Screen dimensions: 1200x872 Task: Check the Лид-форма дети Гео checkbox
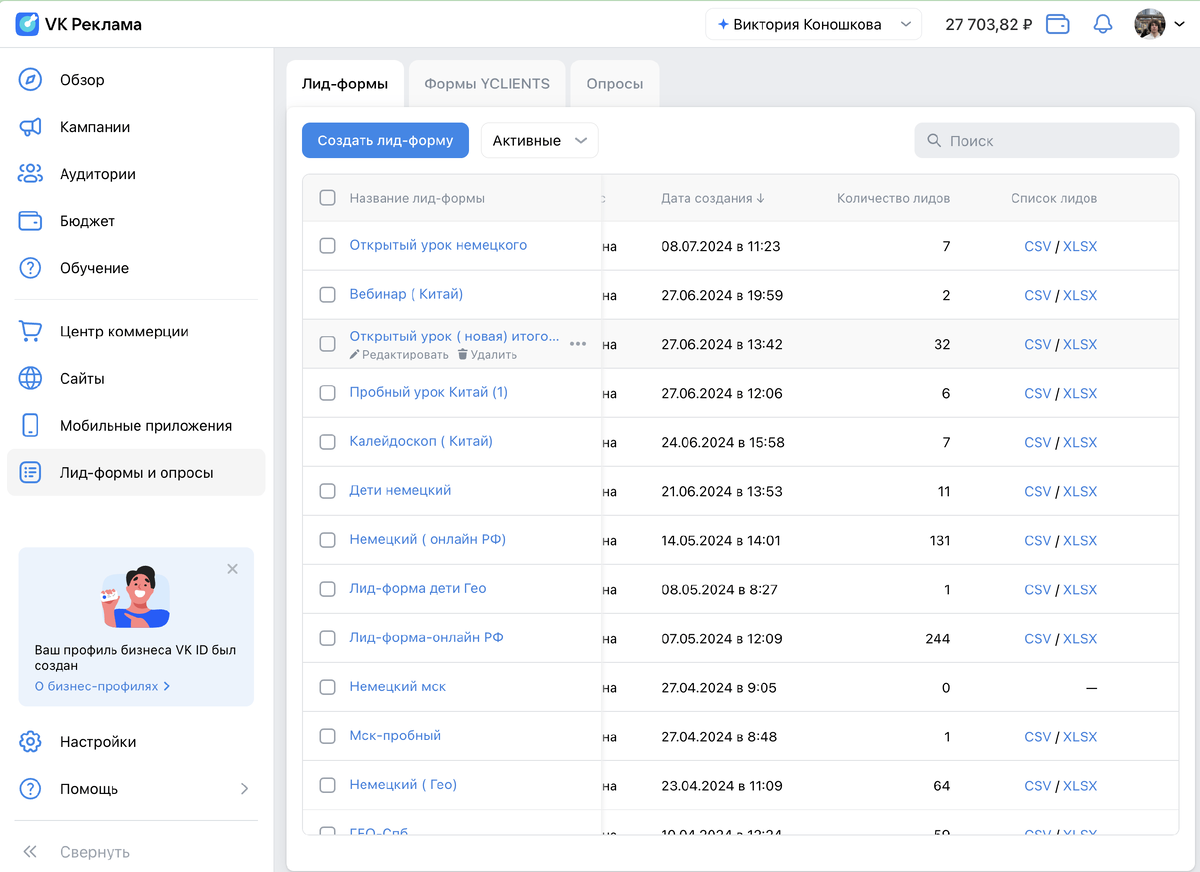click(327, 589)
